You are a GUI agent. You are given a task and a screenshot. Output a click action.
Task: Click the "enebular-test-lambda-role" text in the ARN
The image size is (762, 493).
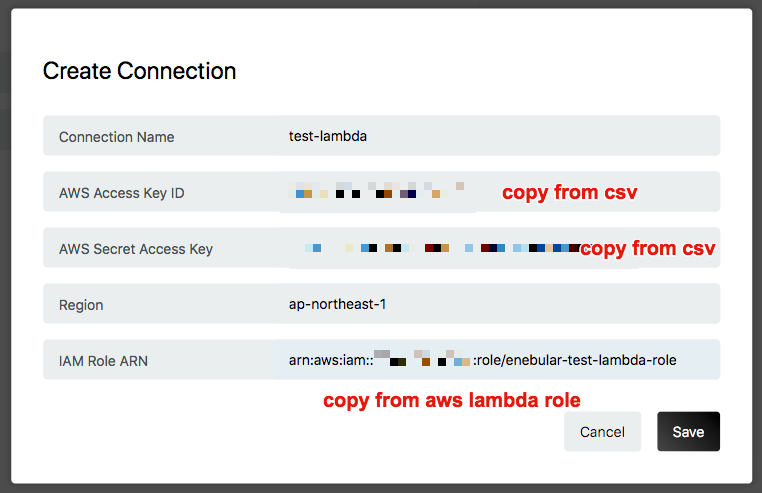(590, 360)
